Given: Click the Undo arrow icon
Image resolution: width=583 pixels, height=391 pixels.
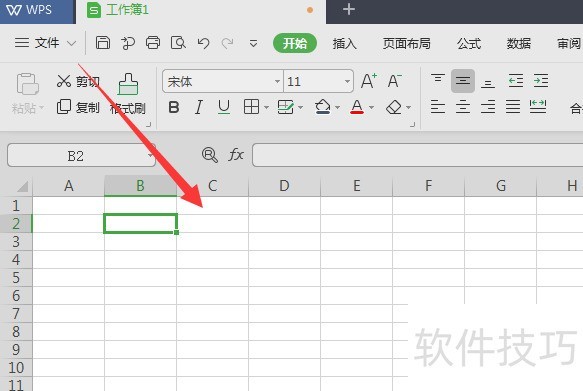Looking at the screenshot, I should point(203,43).
